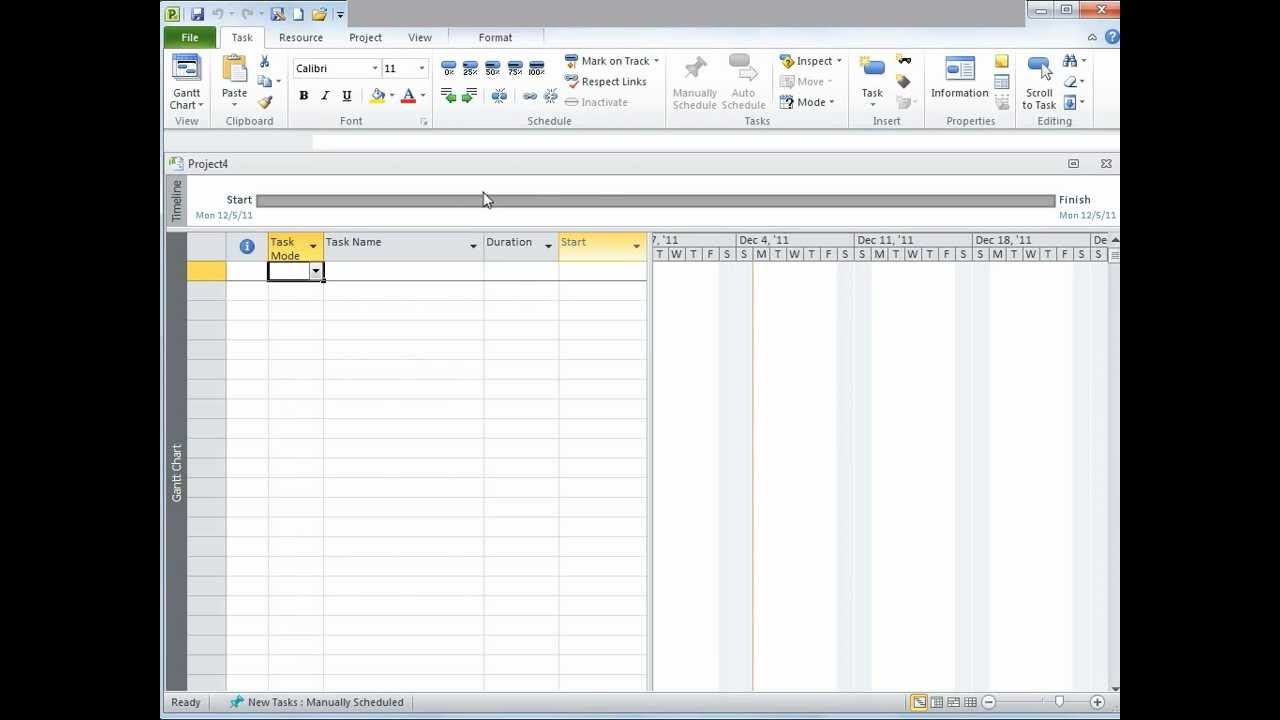Create a new blank project from the quick toolbar
1280x720 pixels.
[x=298, y=14]
